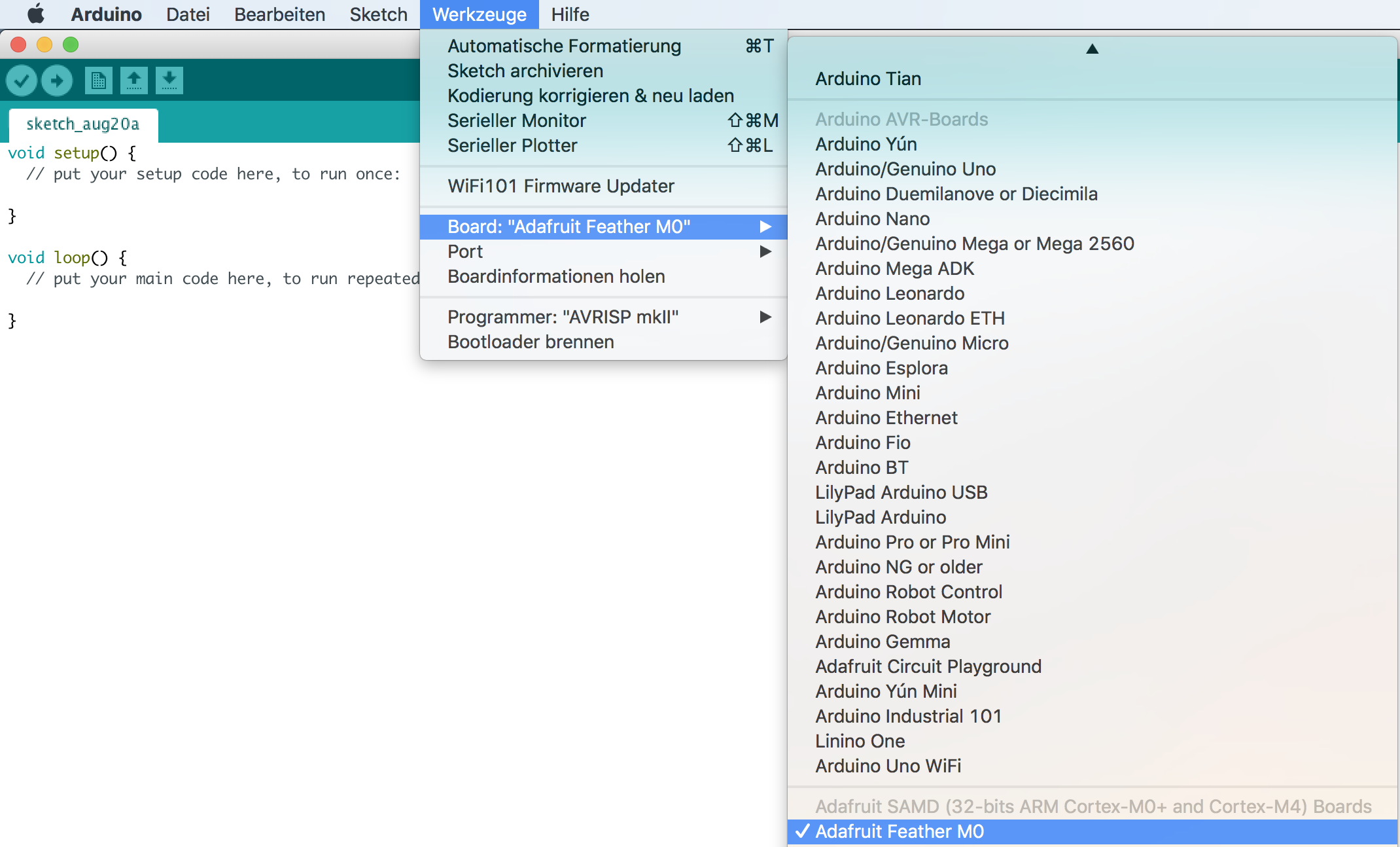Choose Kodierung korrigieren & neu laden
1400x847 pixels.
point(603,96)
